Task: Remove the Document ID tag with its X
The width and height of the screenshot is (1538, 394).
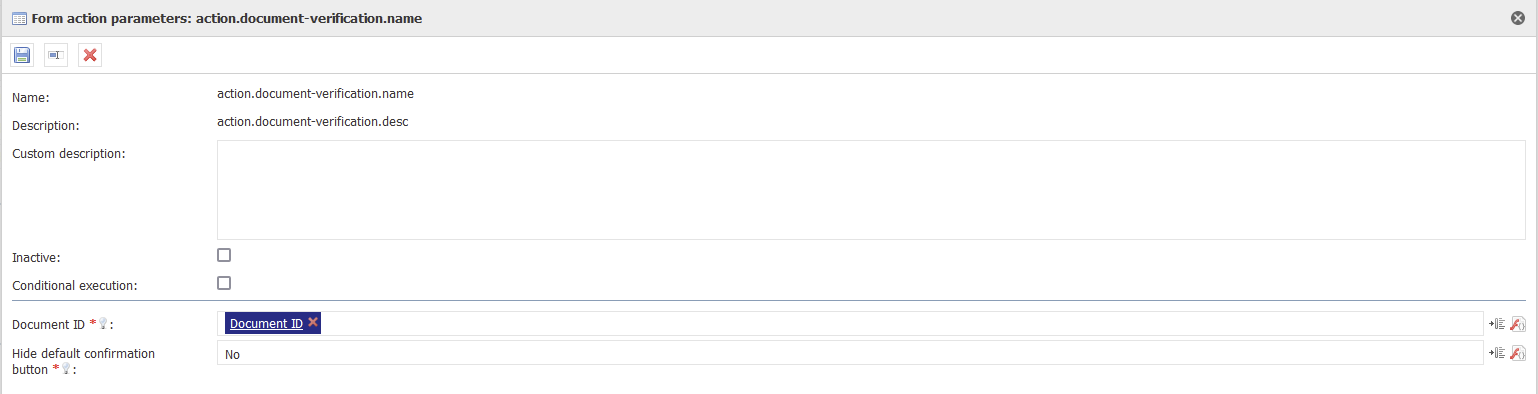Action: [313, 322]
